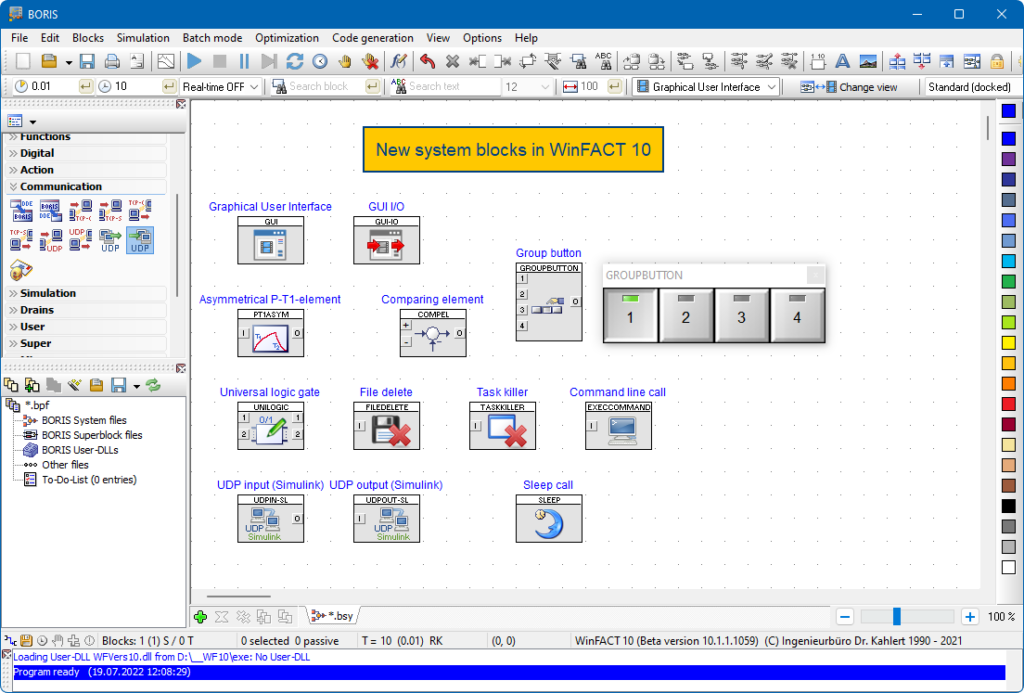
Task: Click the blue letter A text icon
Action: coord(842,61)
